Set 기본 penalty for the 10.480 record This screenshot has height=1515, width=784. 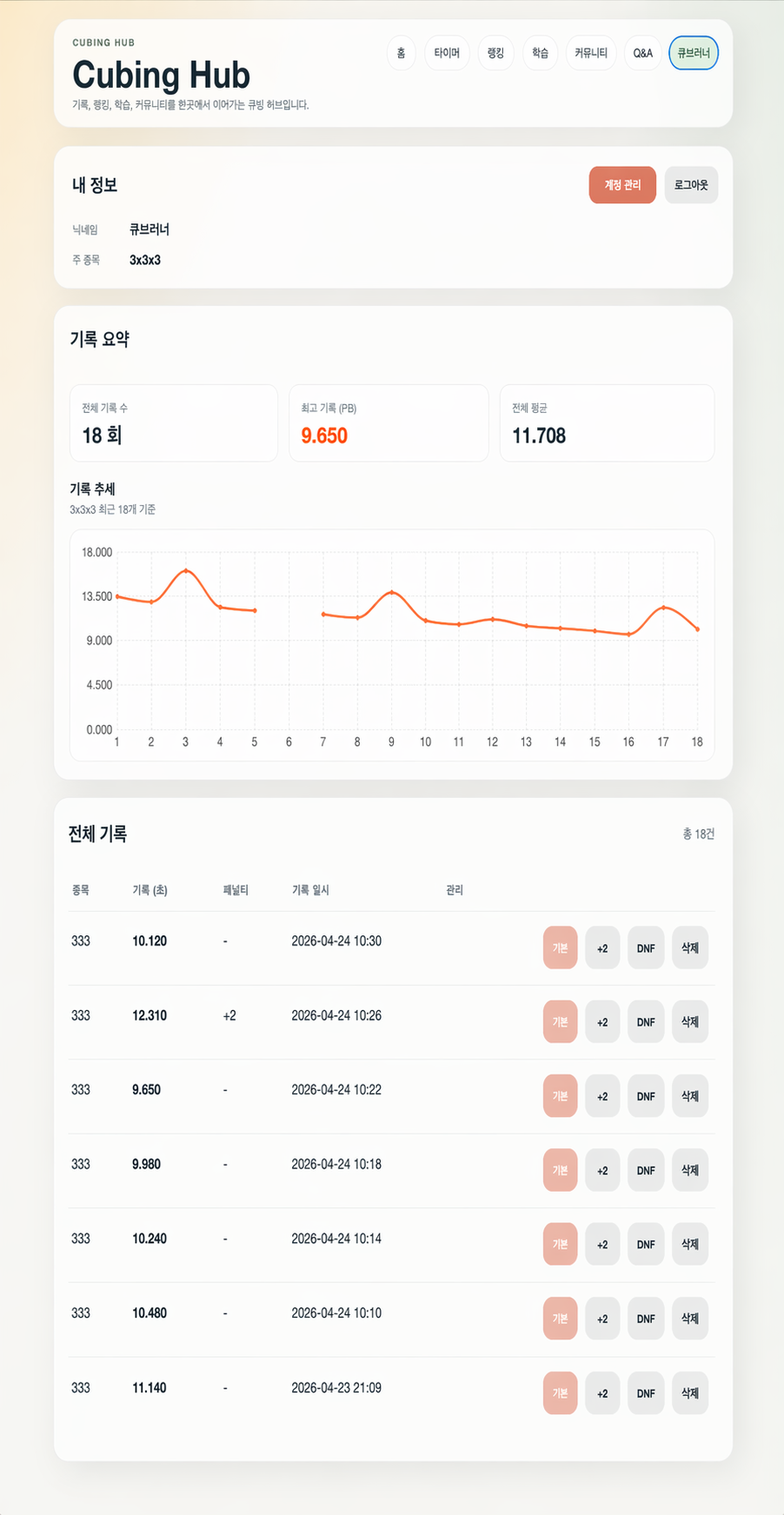560,1319
